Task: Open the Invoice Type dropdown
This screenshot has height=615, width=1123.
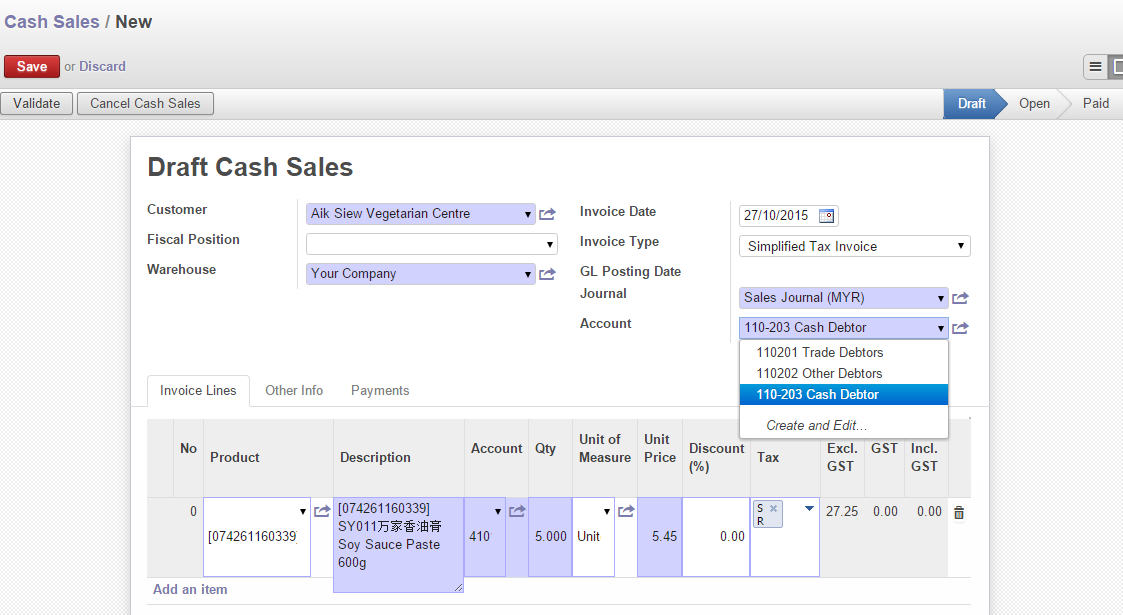Action: [x=854, y=245]
